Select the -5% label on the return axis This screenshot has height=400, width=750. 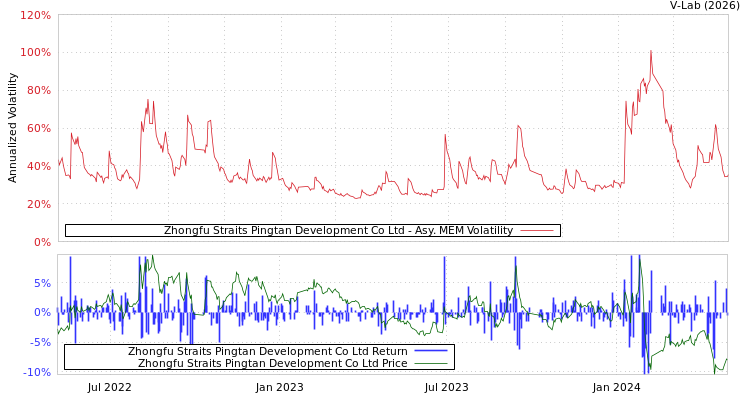point(39,342)
